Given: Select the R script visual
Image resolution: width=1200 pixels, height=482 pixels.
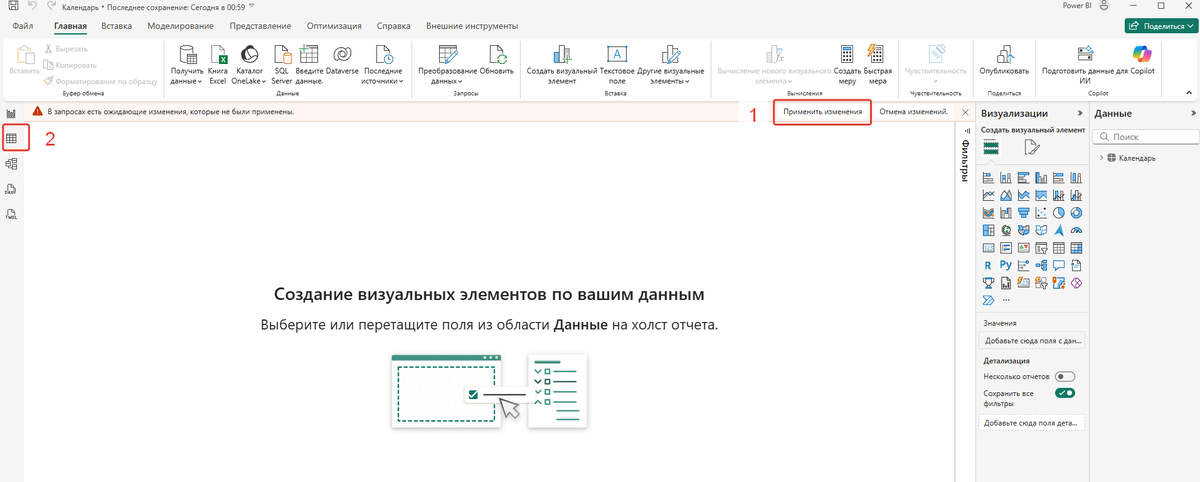Looking at the screenshot, I should click(x=989, y=265).
